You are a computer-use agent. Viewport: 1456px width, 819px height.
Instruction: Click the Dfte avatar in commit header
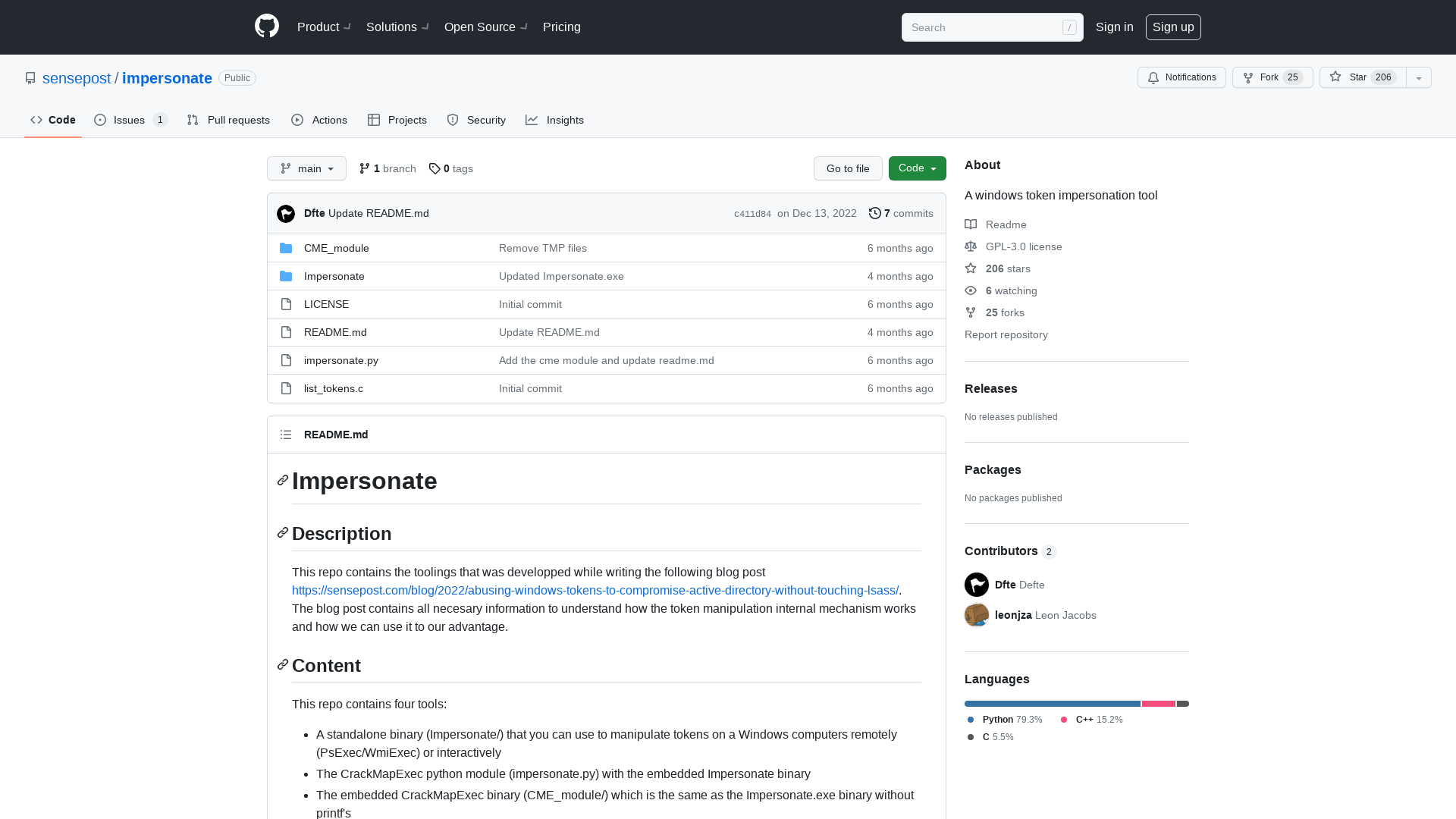286,214
